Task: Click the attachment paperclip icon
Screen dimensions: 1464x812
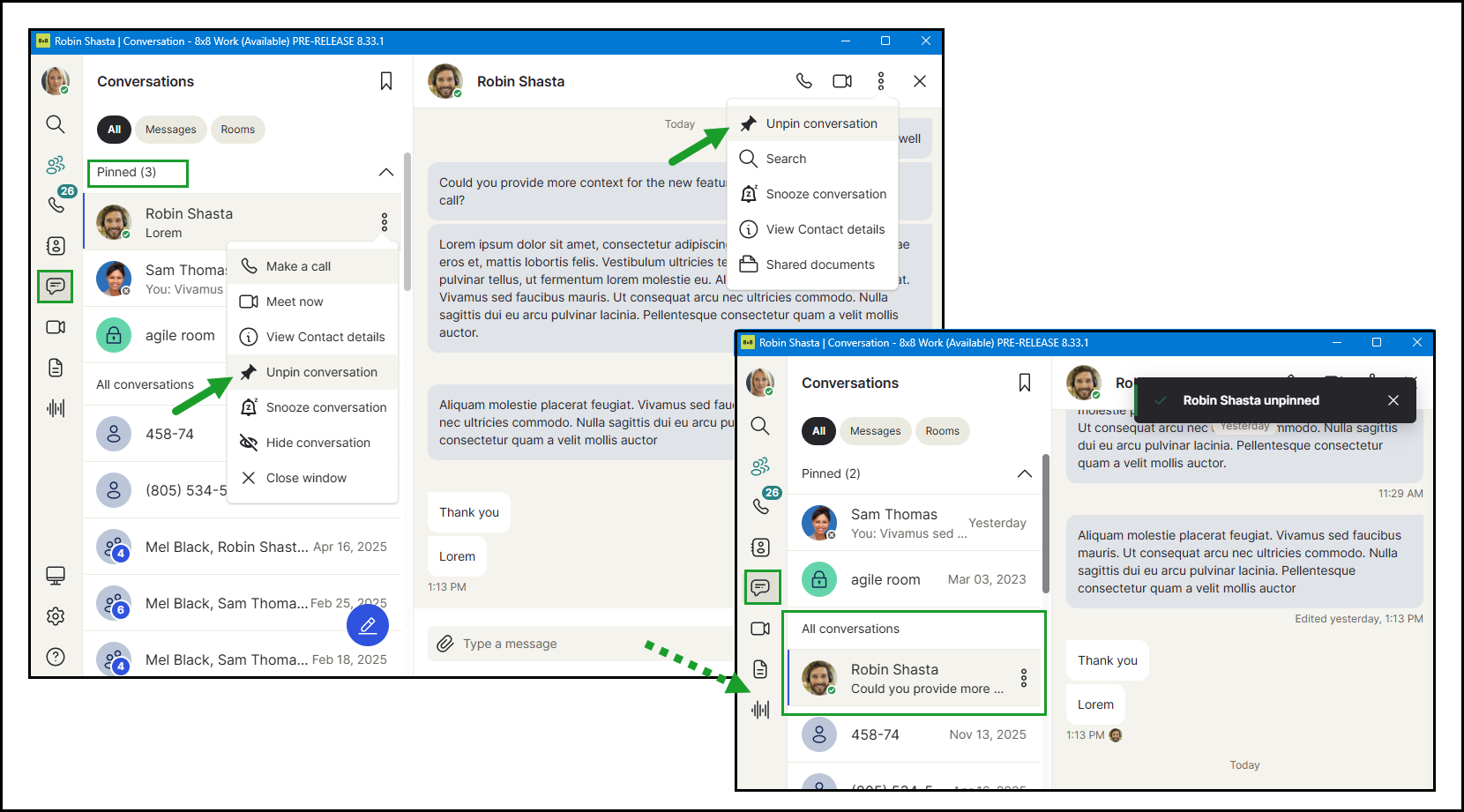Action: [445, 644]
